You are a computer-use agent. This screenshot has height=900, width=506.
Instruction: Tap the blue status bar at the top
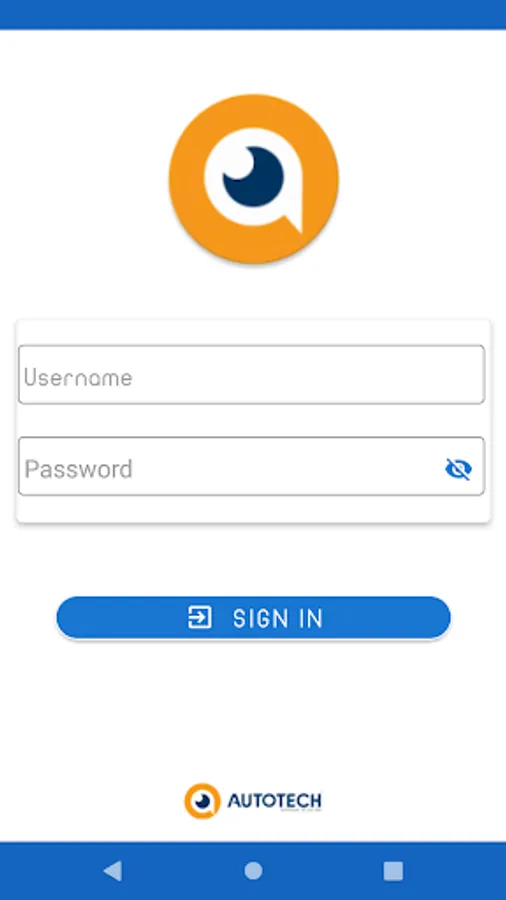click(x=253, y=14)
